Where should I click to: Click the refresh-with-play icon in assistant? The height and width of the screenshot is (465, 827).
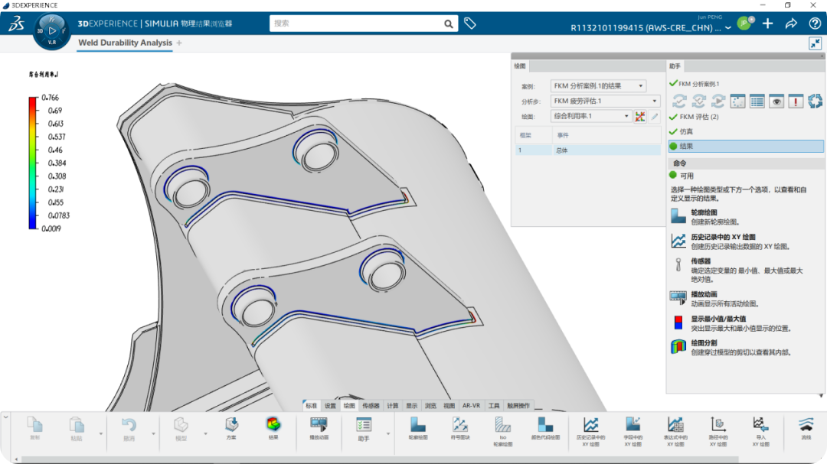pos(718,101)
